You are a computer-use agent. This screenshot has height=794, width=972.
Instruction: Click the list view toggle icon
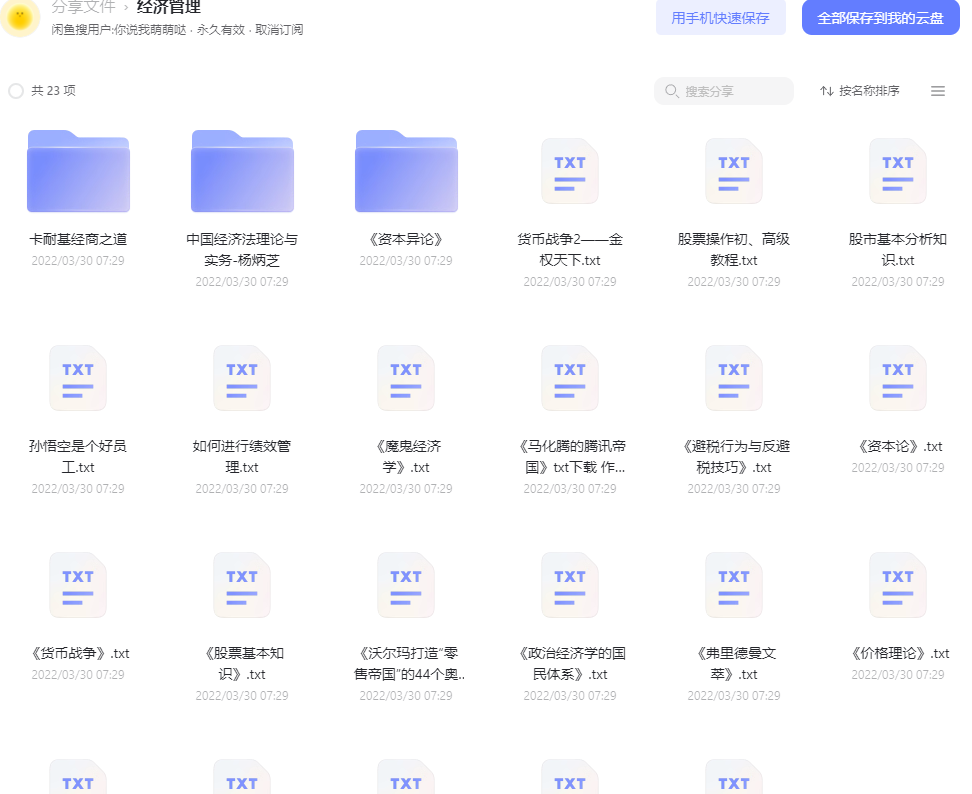click(x=938, y=91)
